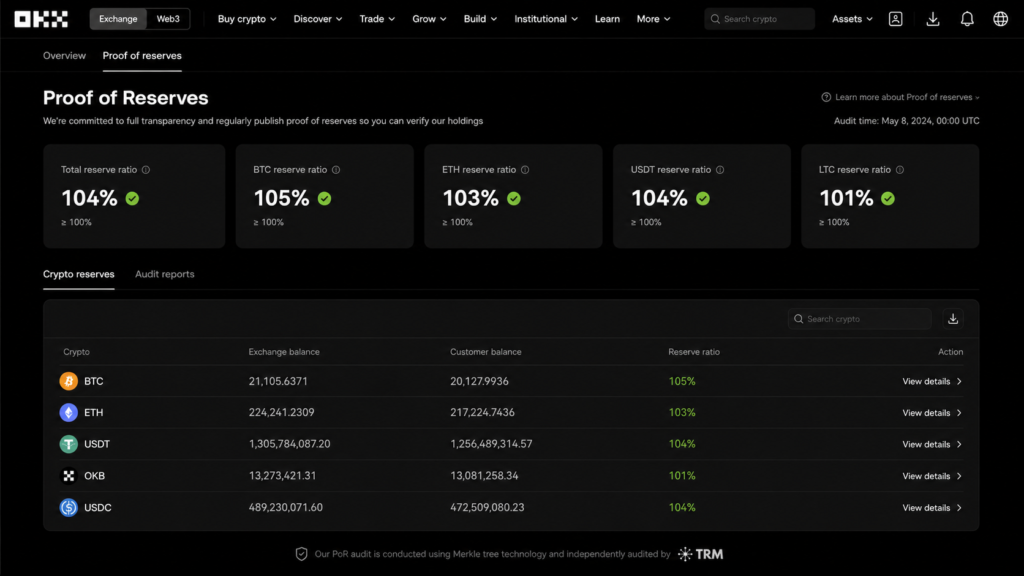
Task: Click the USDT coin icon
Action: (x=69, y=444)
